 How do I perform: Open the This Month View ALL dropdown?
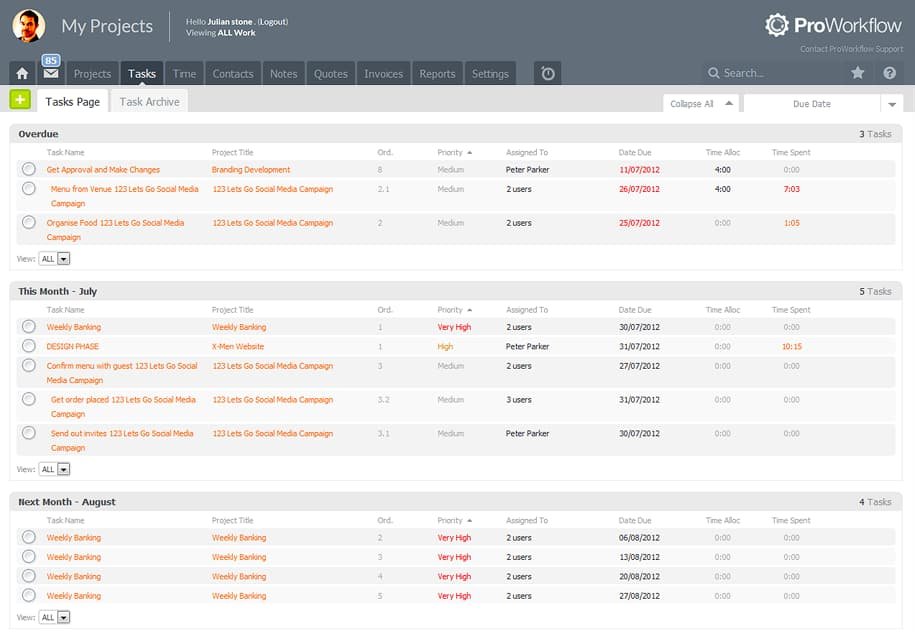[x=54, y=469]
